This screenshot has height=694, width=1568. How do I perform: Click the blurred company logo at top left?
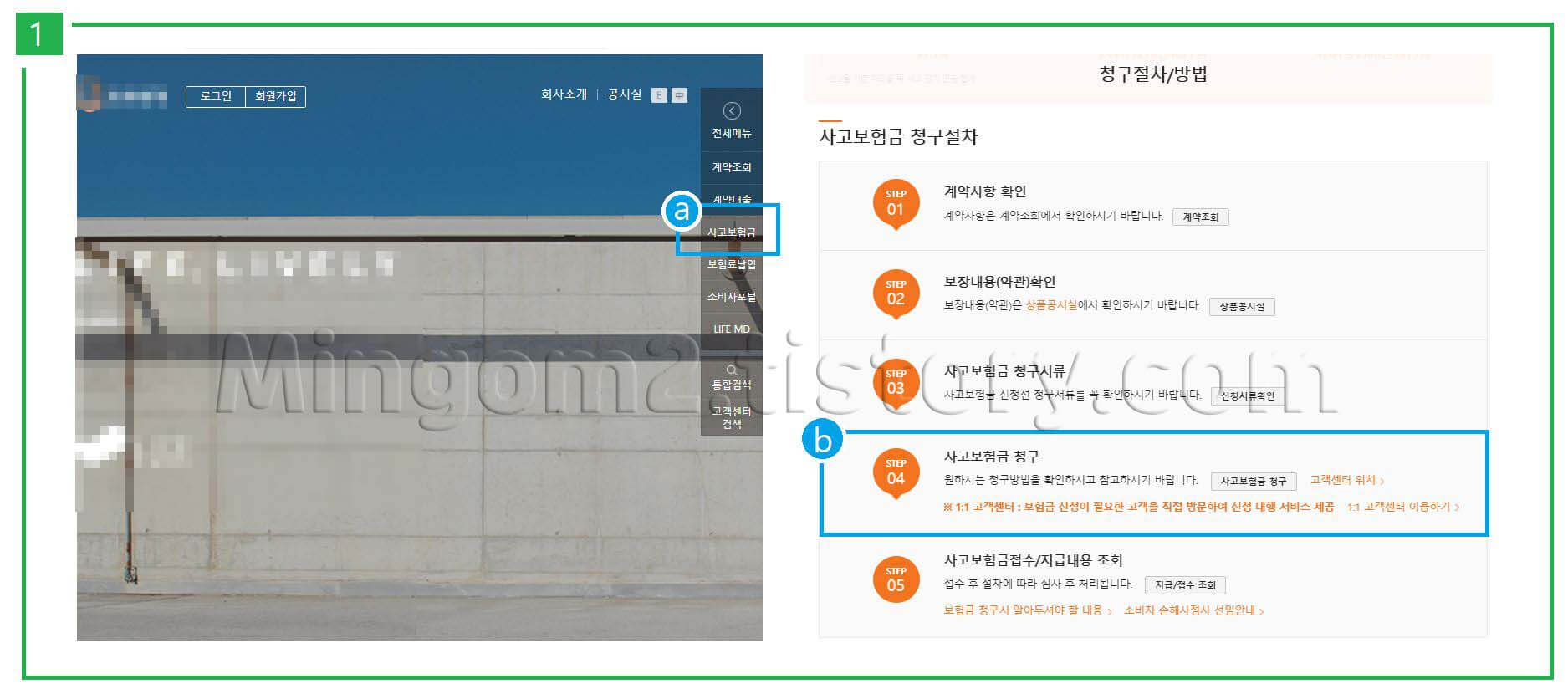pos(123,95)
